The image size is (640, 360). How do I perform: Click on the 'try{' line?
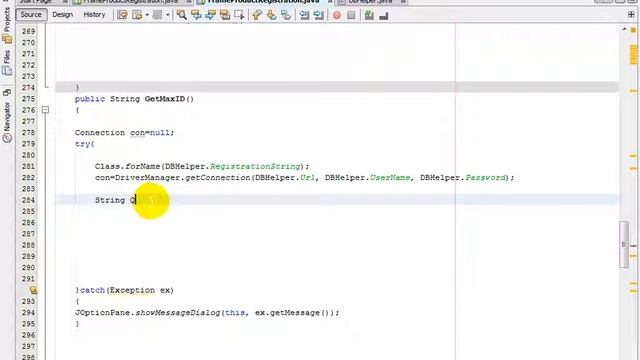84,144
